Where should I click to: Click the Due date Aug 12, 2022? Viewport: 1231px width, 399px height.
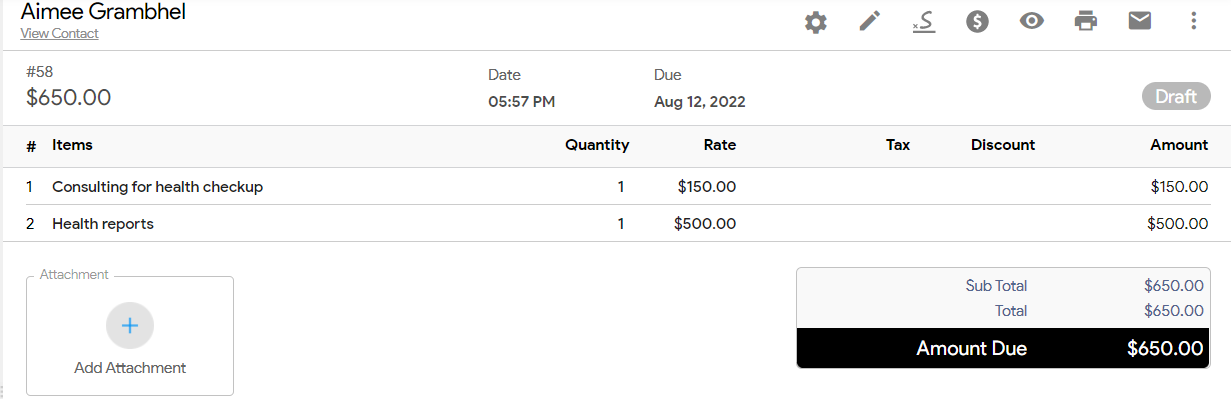pos(699,102)
